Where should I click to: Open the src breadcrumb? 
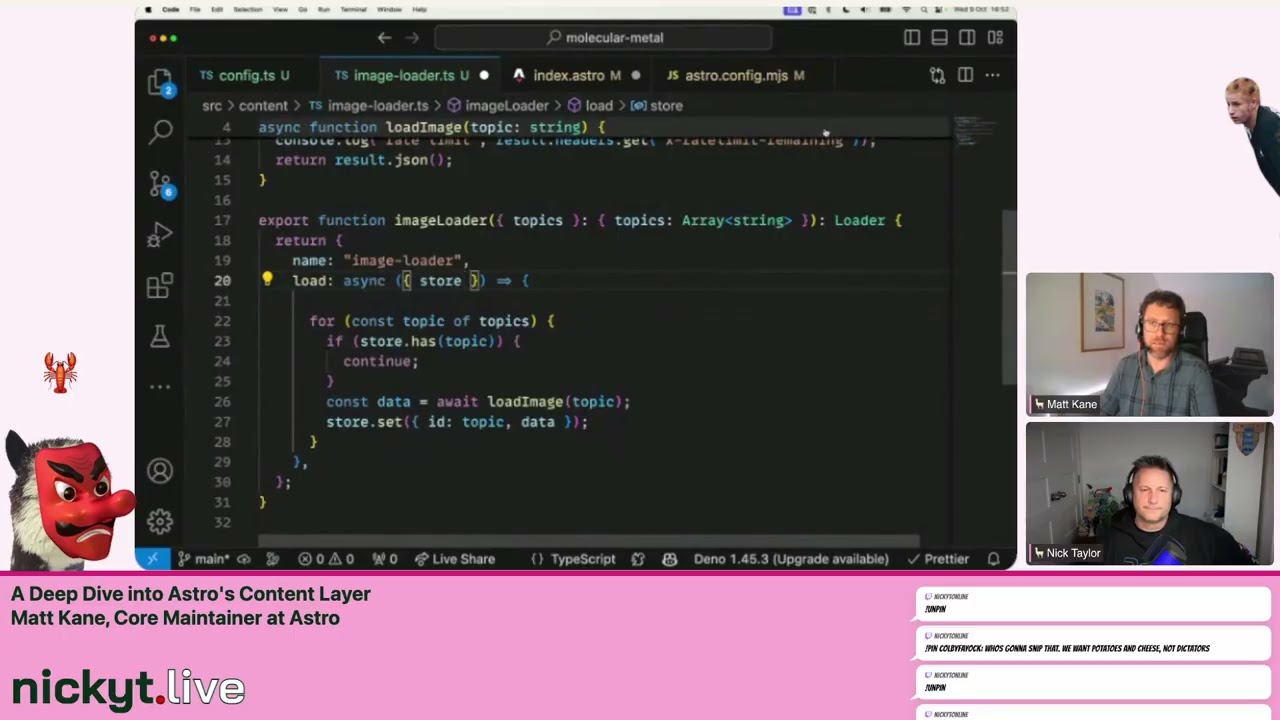coord(212,105)
